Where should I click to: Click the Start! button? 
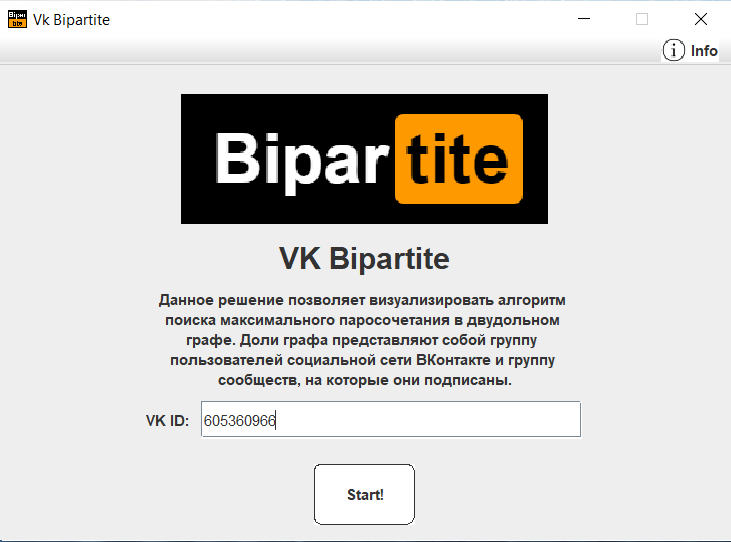coord(364,494)
